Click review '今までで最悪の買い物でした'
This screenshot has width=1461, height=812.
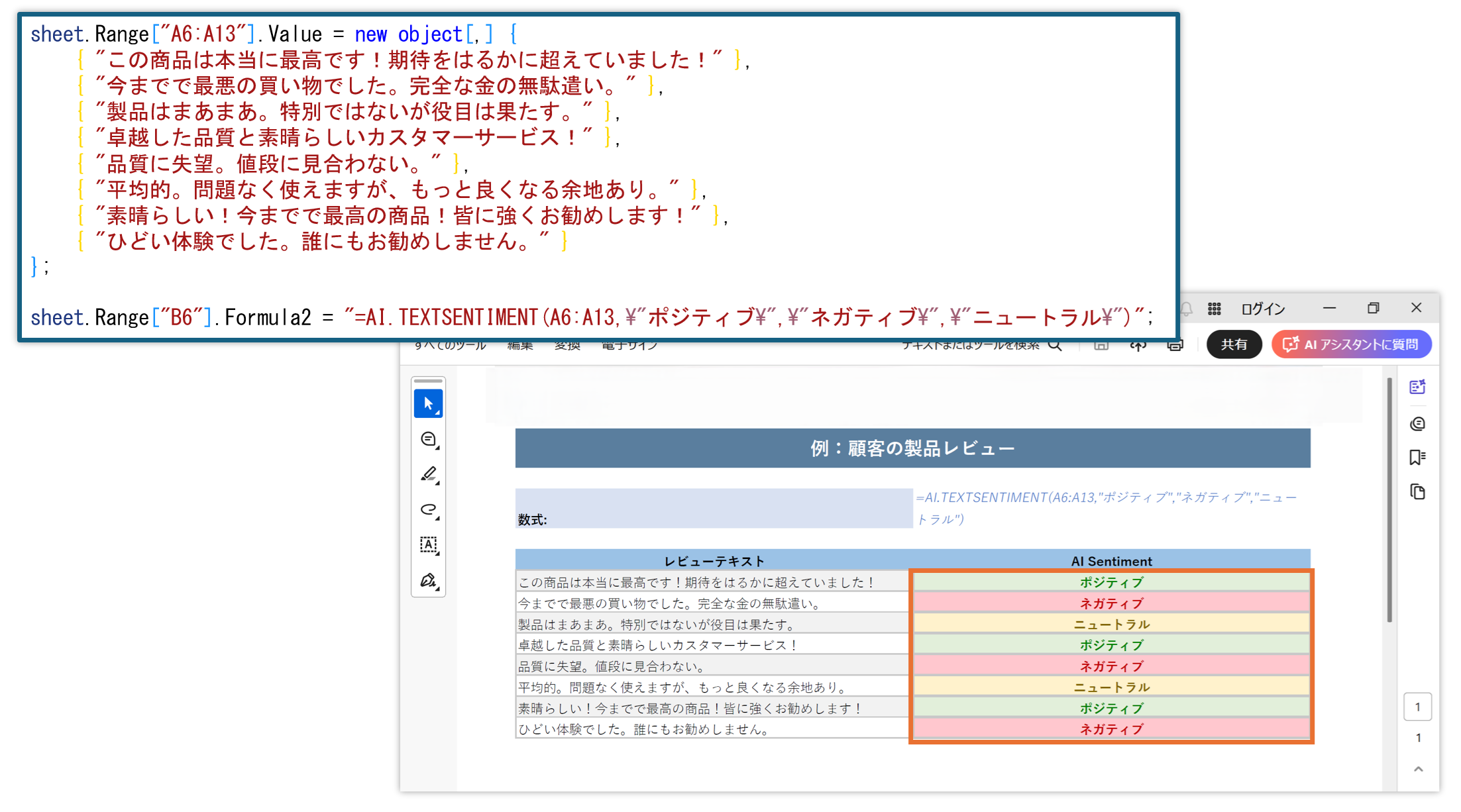[712, 603]
